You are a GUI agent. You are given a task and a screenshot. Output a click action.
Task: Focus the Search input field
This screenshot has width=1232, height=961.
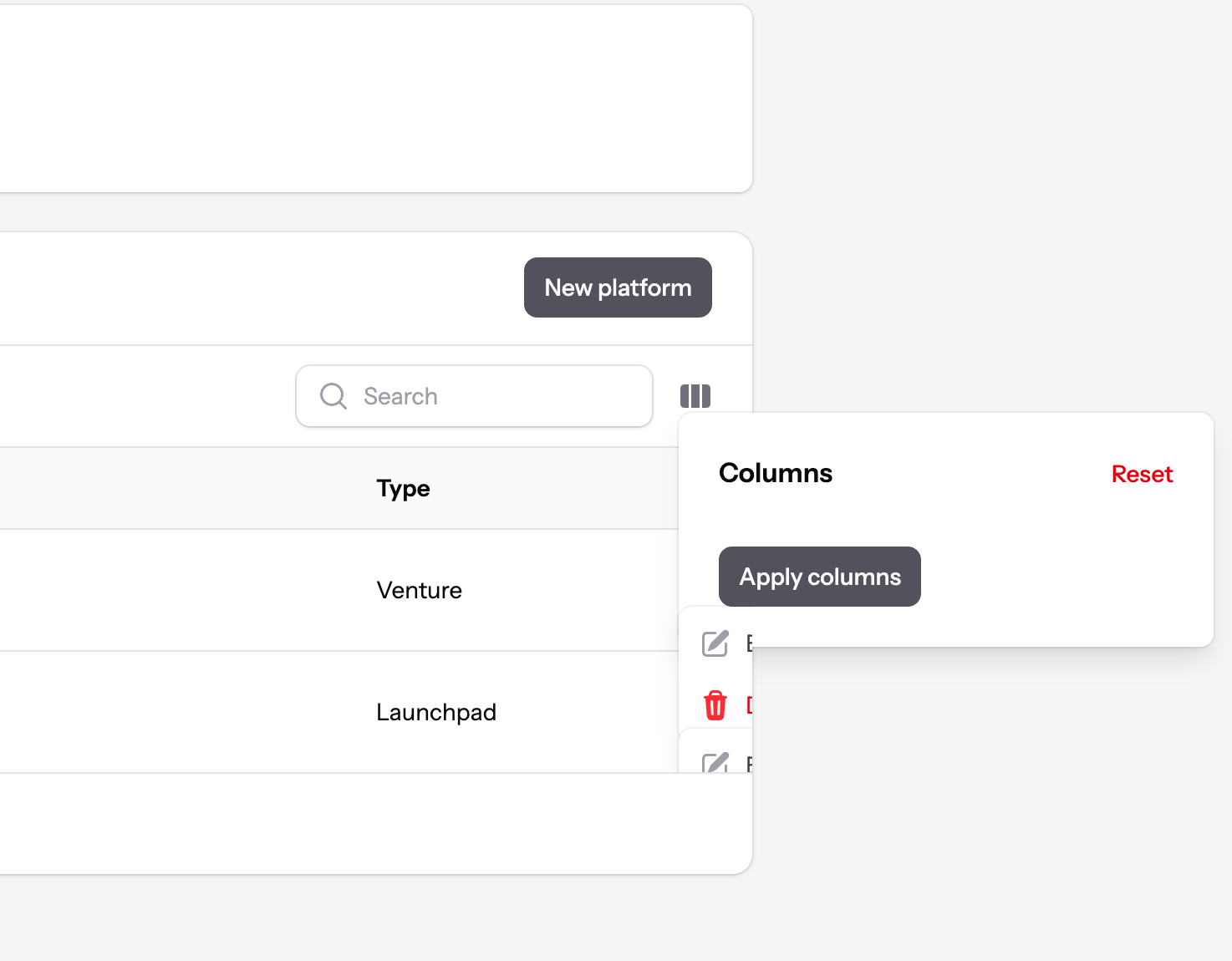tap(501, 396)
